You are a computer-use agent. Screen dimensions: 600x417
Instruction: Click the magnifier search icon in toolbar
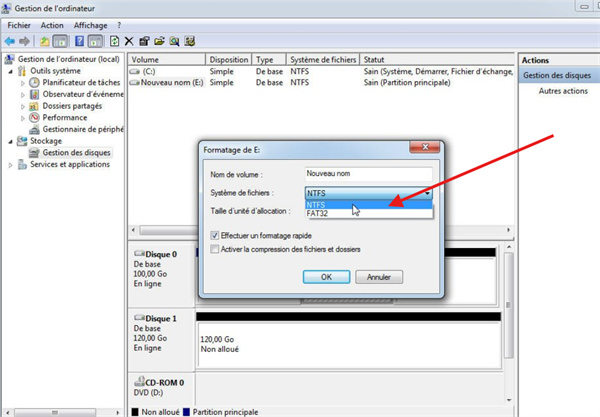click(174, 41)
